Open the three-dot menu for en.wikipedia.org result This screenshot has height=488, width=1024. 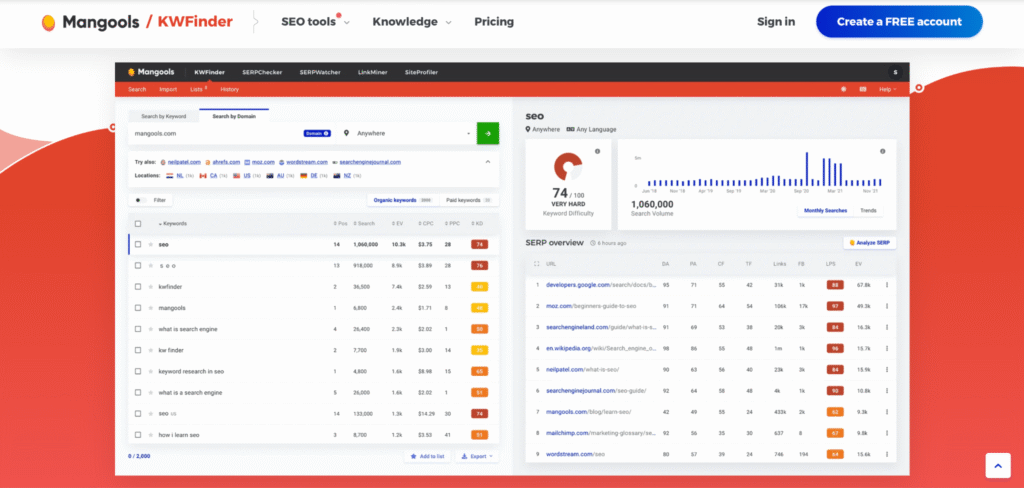(x=887, y=348)
